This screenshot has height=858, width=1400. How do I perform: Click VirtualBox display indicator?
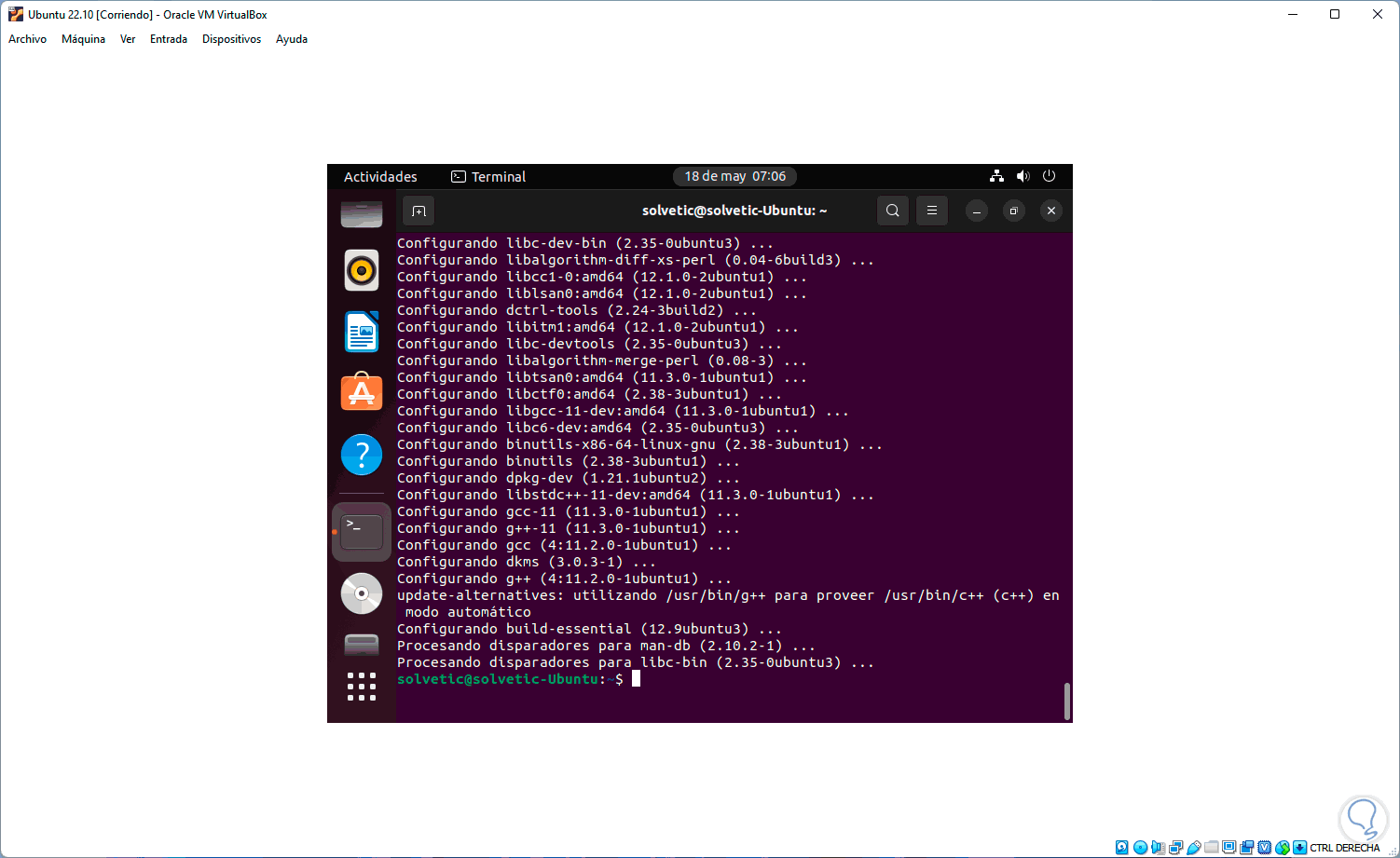click(1229, 848)
